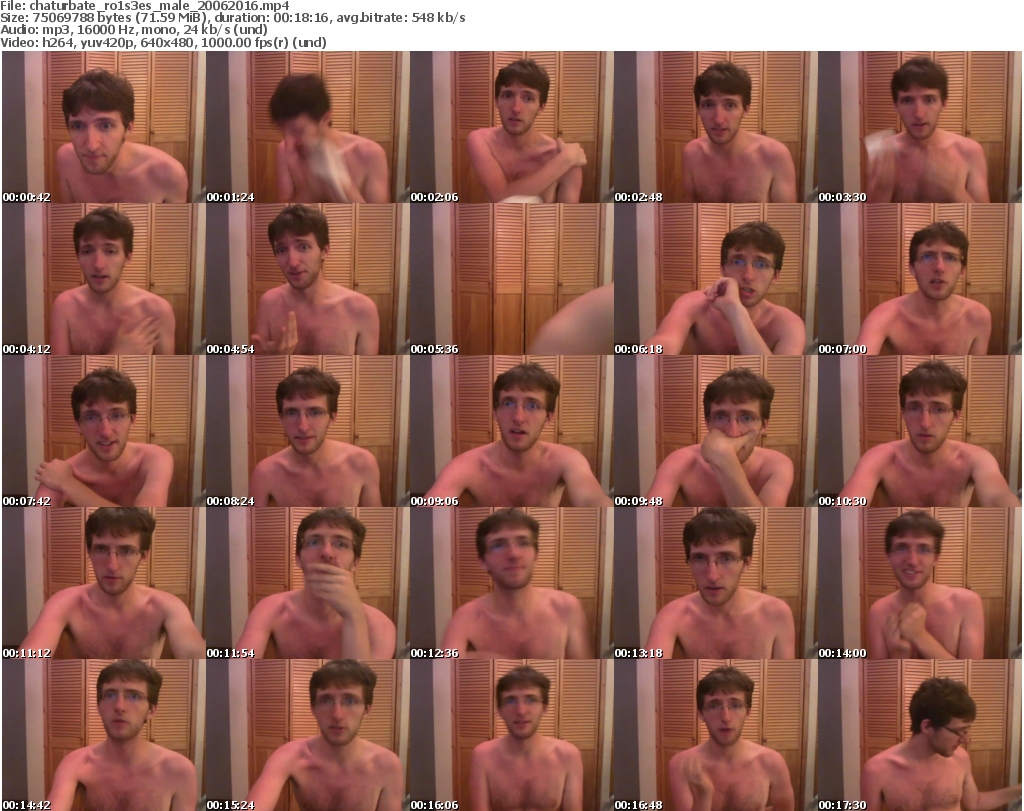Click the frame stamped 00:04:12
Screen dimensions: 1024x811
[x=104, y=279]
